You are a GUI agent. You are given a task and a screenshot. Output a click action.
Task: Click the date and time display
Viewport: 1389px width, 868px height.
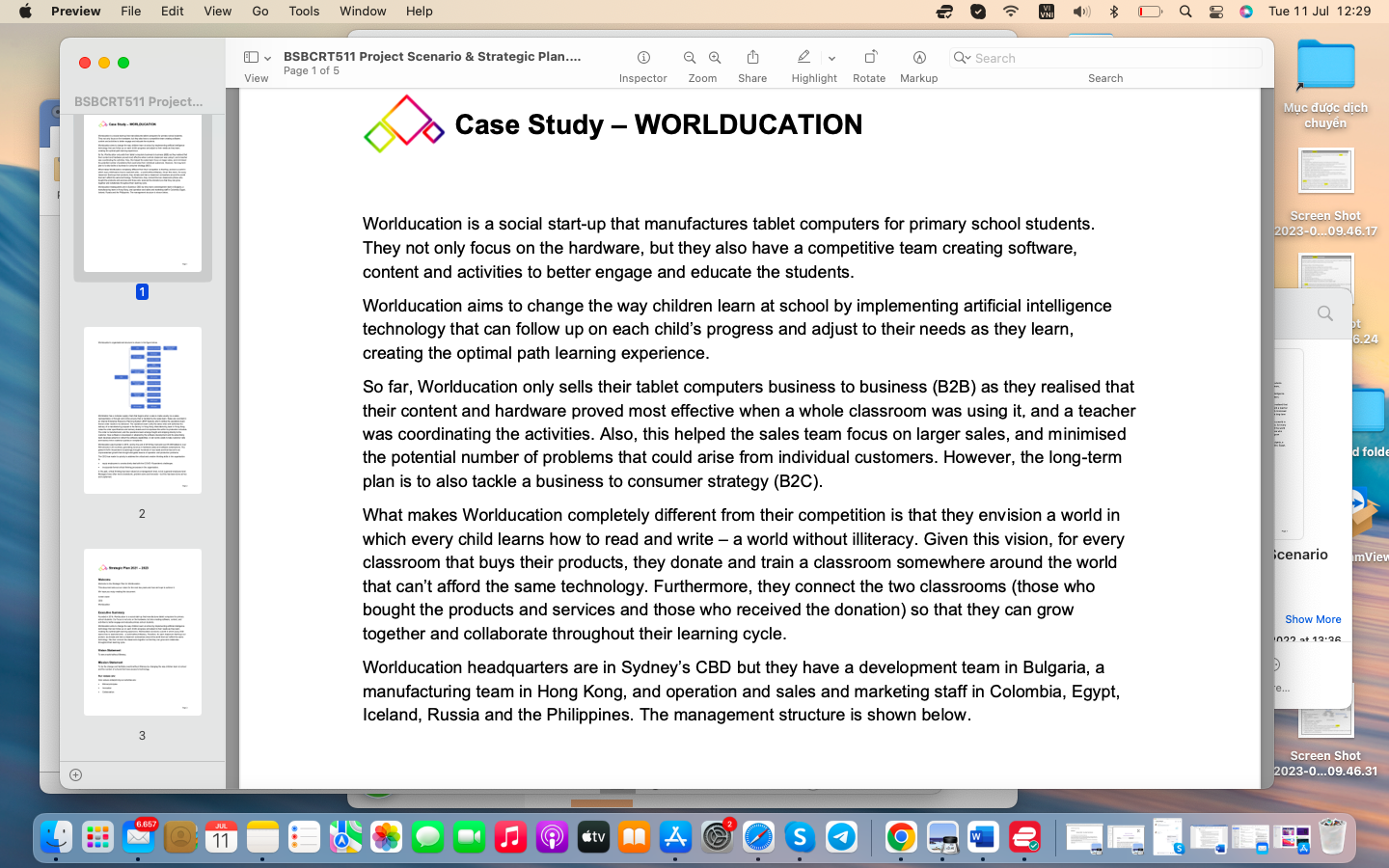[1320, 12]
